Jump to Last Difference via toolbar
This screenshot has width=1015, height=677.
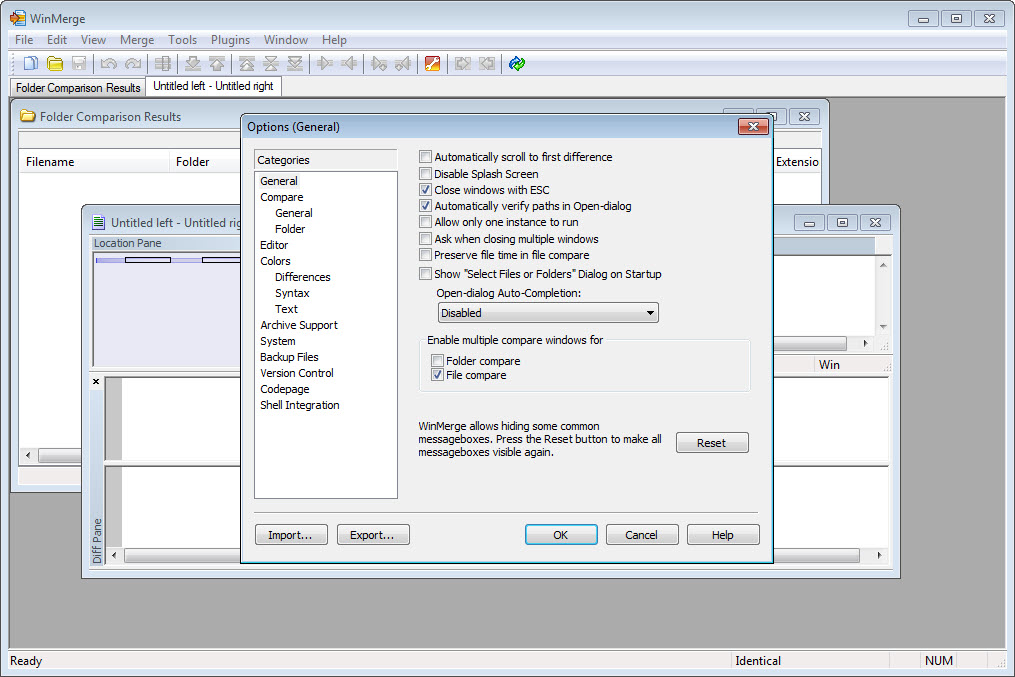coord(295,63)
